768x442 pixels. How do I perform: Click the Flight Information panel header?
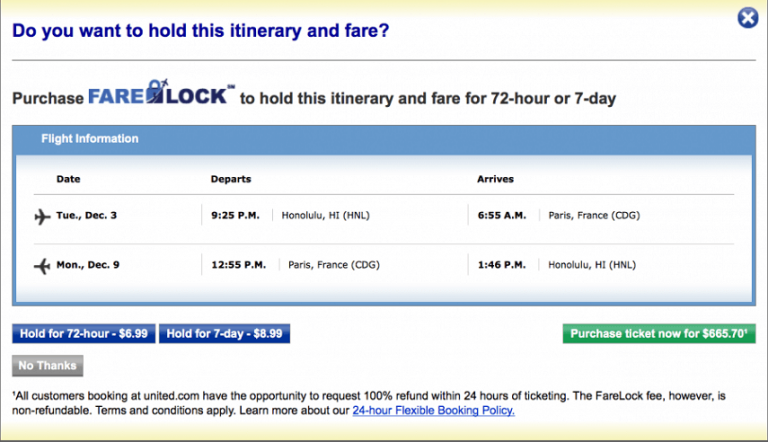coord(90,139)
